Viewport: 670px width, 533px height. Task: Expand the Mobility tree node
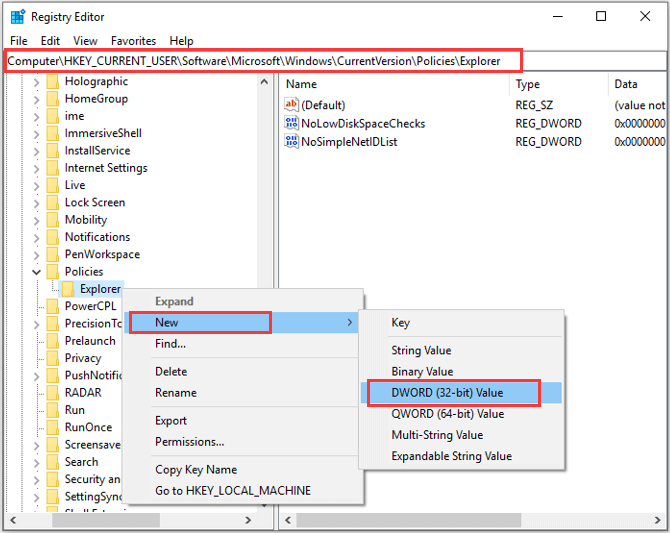click(x=36, y=221)
